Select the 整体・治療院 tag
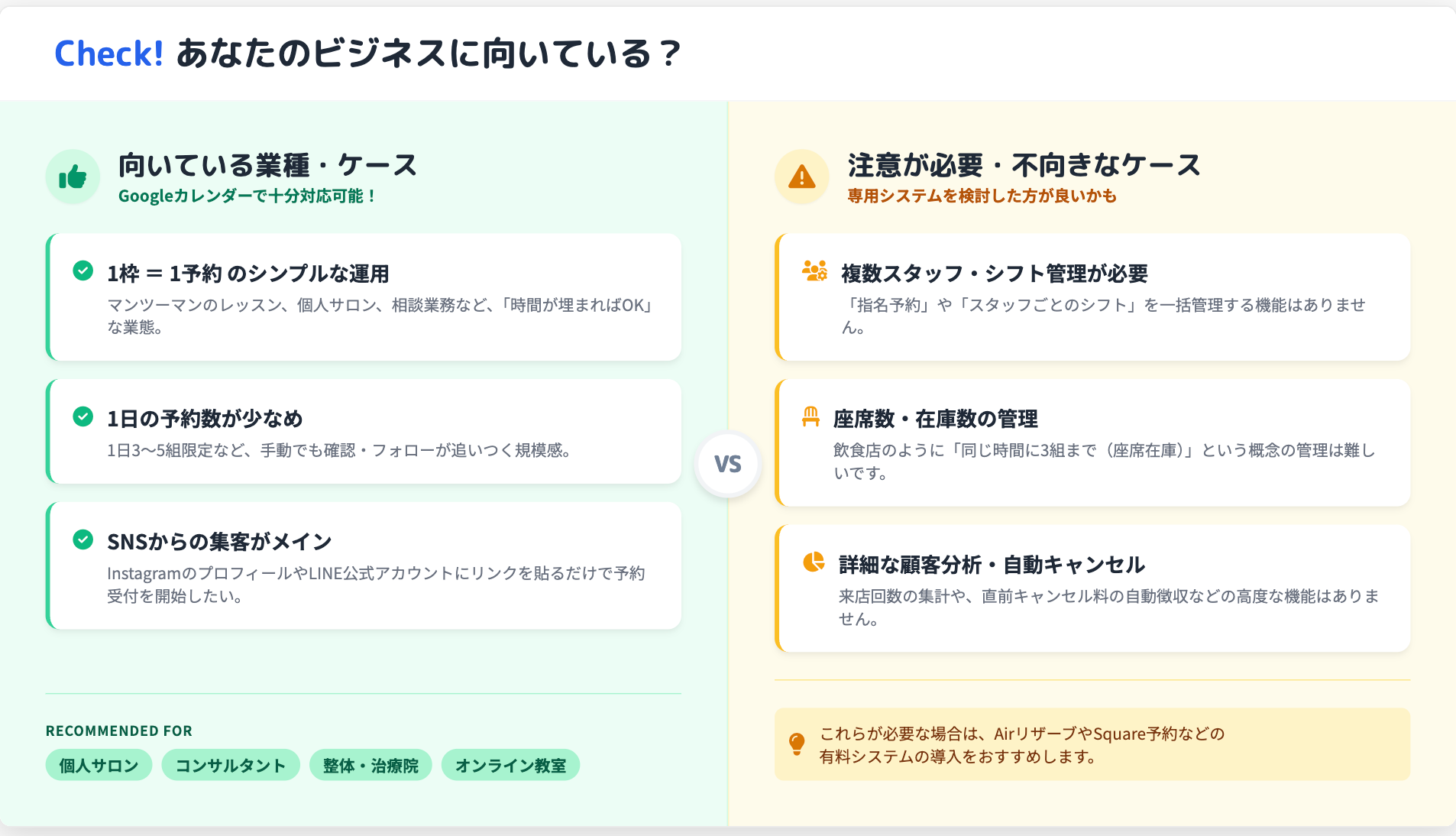Viewport: 1456px width, 836px height. point(370,766)
